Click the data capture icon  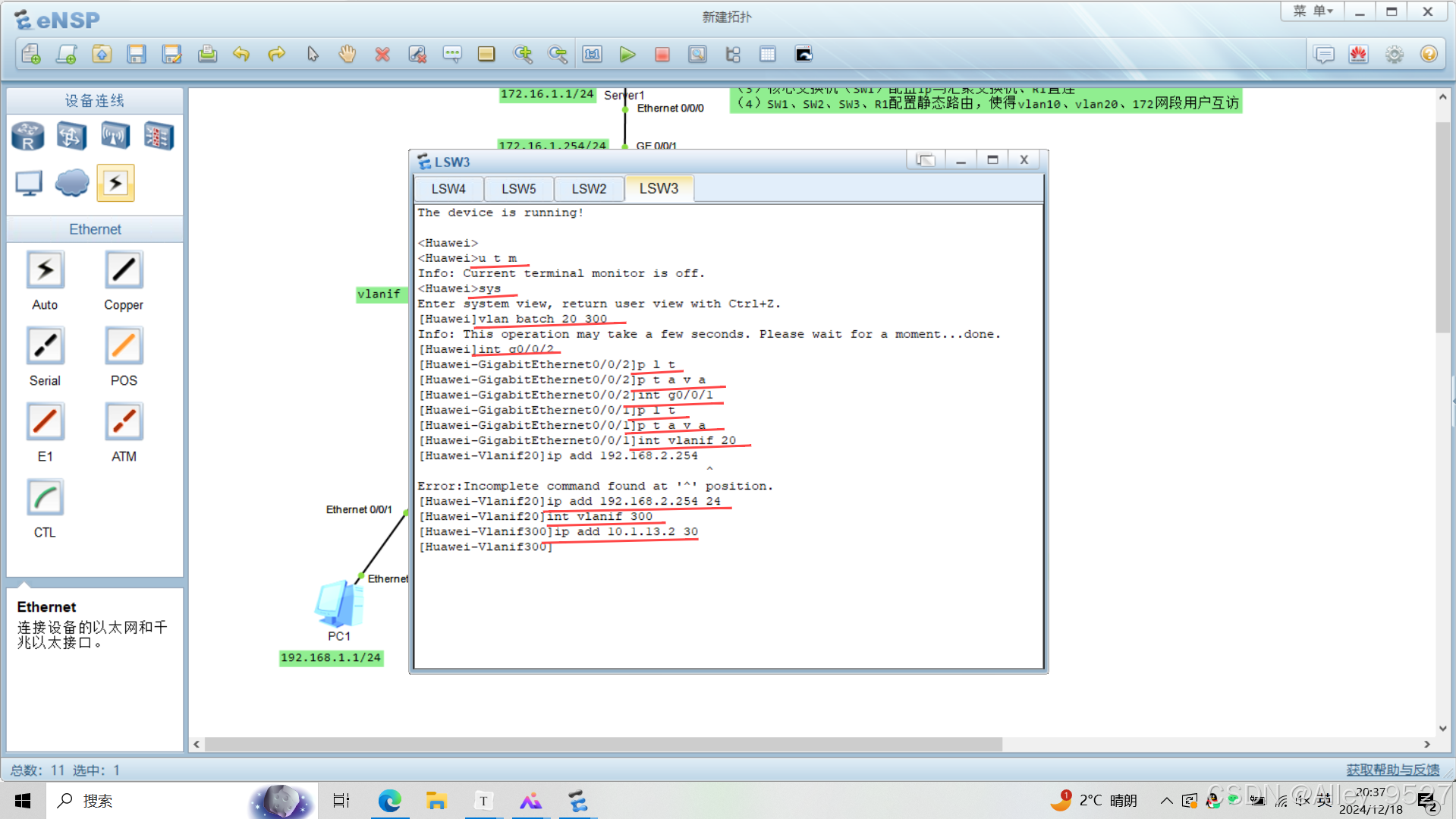click(x=697, y=54)
